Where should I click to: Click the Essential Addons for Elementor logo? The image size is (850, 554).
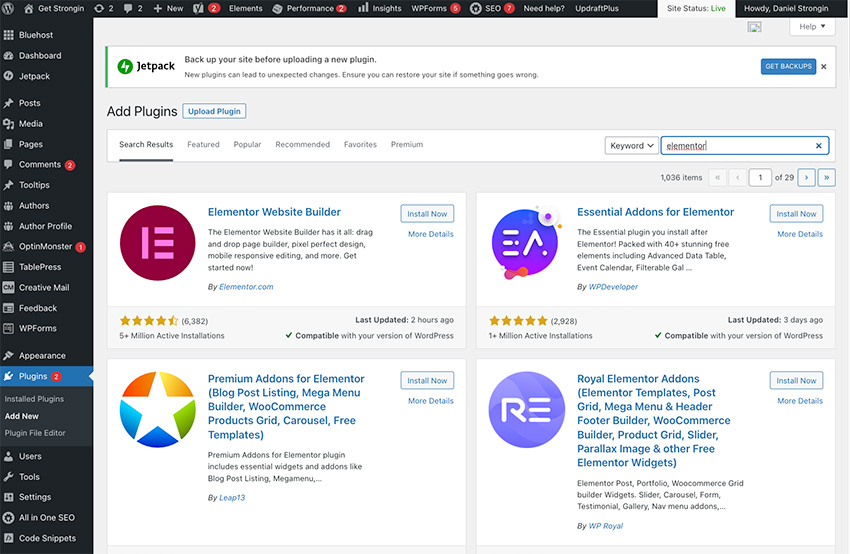click(x=526, y=243)
